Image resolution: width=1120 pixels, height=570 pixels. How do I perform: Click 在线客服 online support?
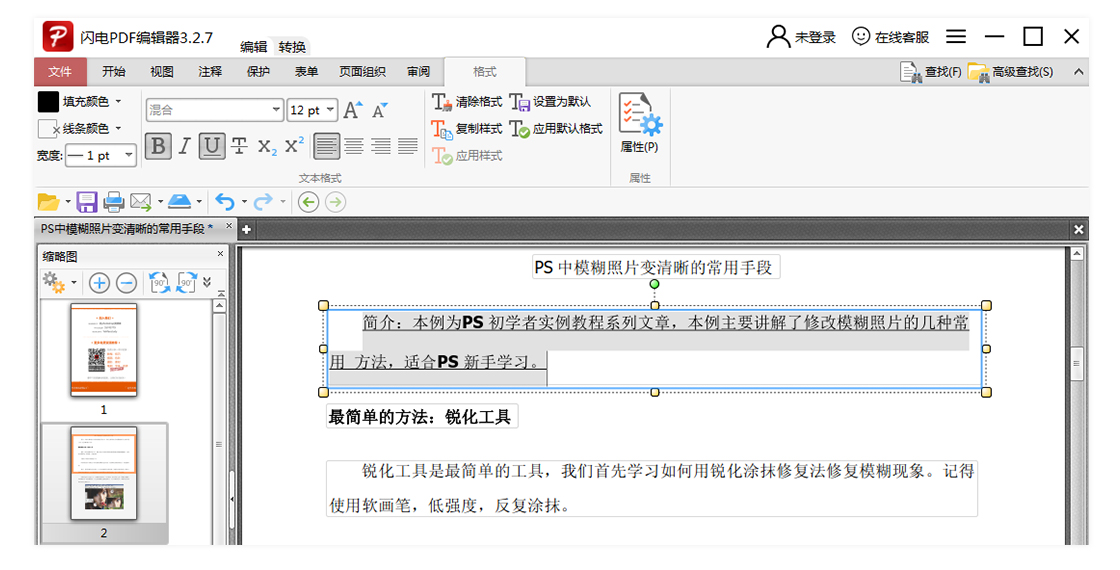891,36
